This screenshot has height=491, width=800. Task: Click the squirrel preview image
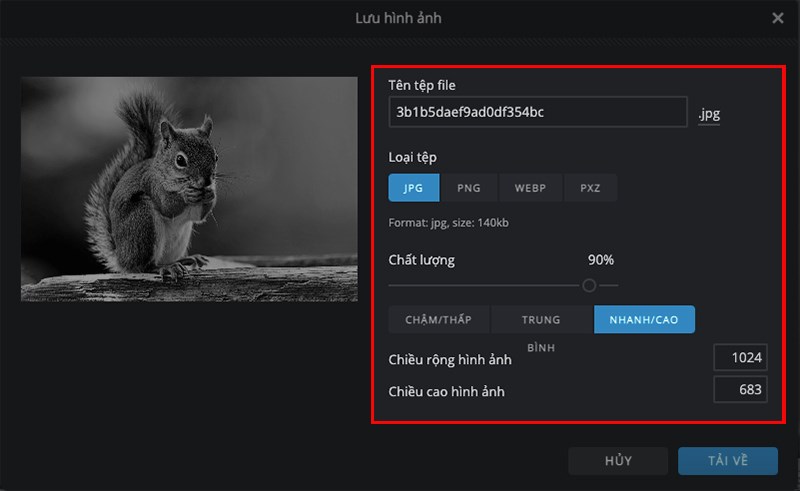click(189, 189)
